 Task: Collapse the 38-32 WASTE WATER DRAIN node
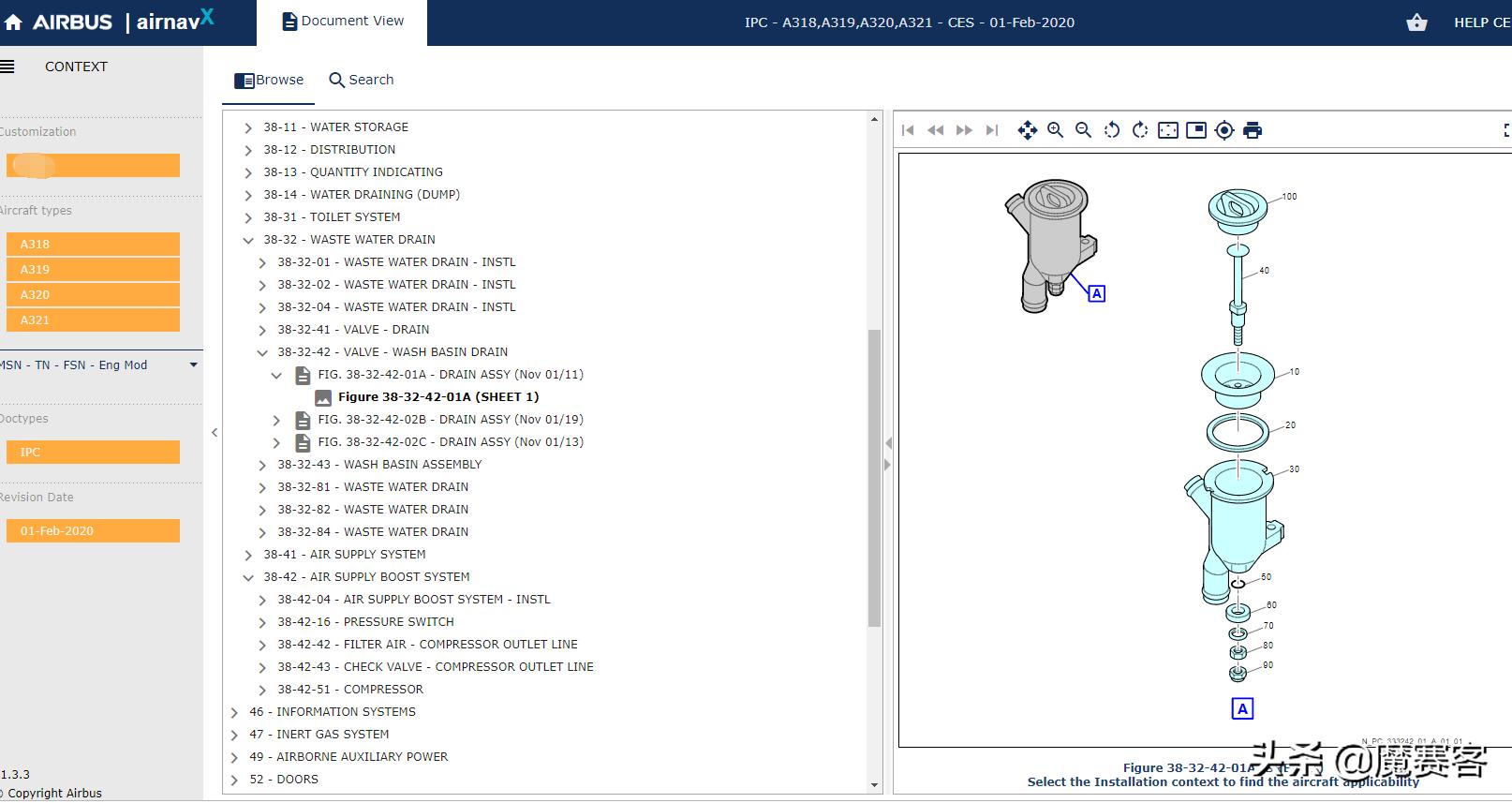coord(248,240)
